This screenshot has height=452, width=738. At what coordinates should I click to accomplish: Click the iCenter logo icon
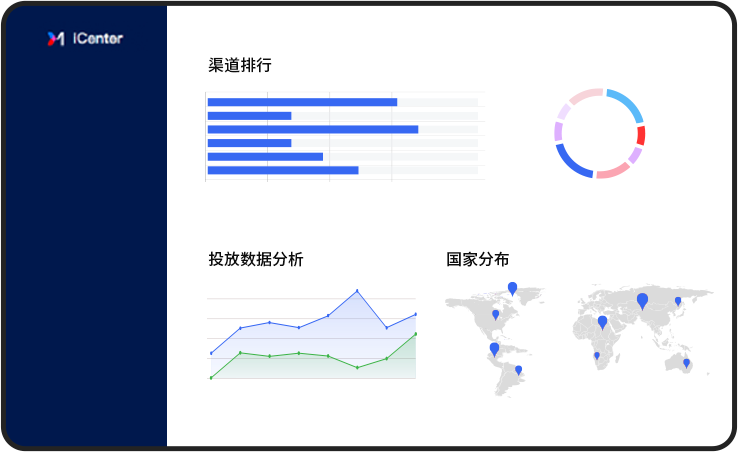[56, 39]
